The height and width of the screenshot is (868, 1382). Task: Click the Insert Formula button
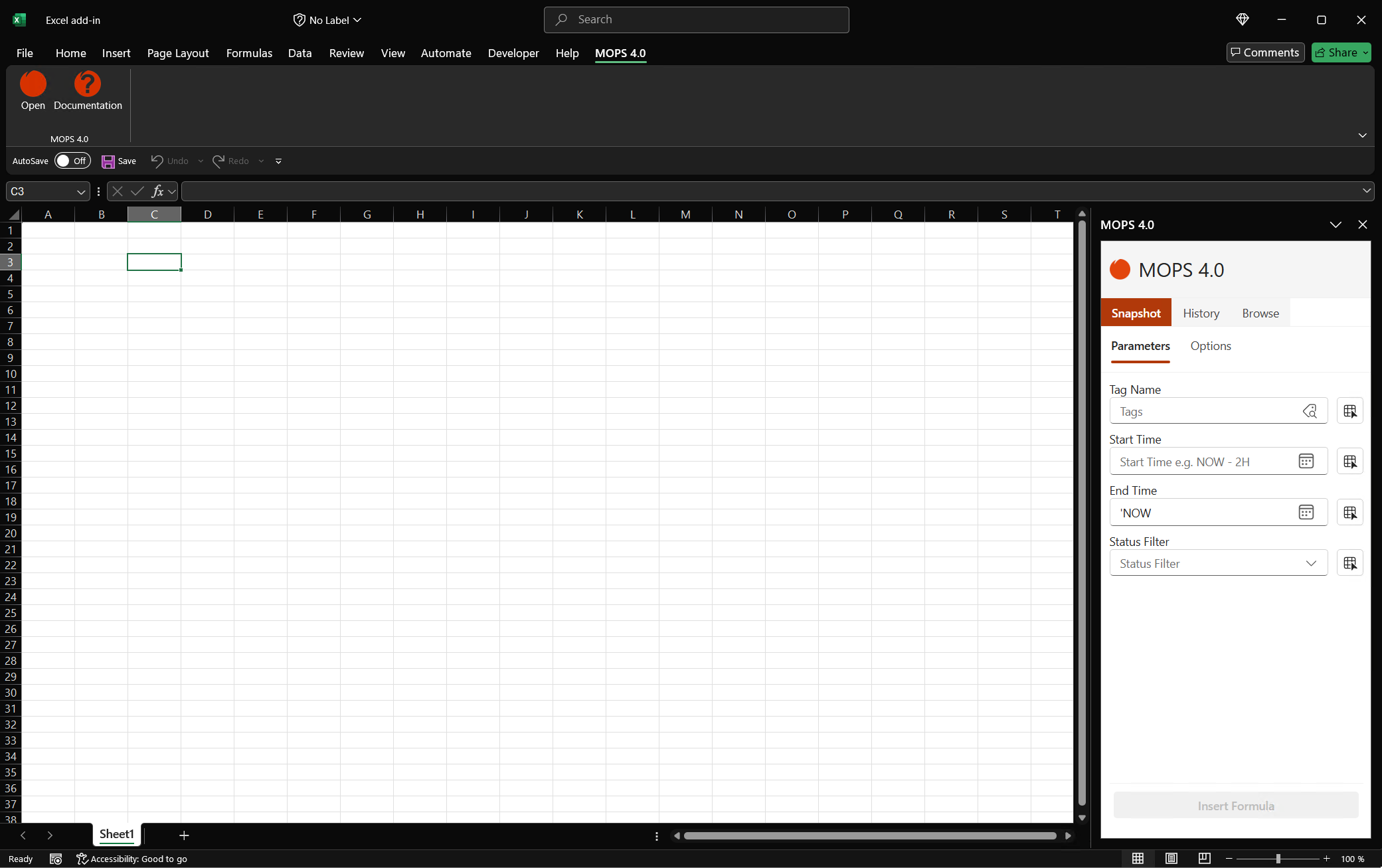click(x=1235, y=806)
